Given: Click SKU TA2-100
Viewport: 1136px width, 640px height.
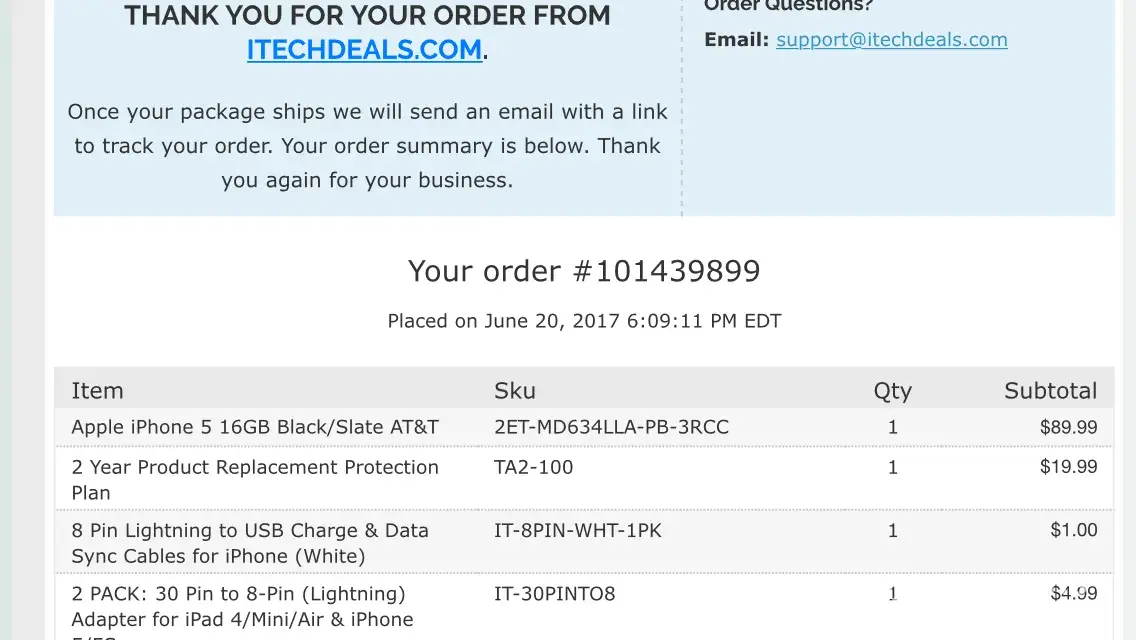Looking at the screenshot, I should [533, 467].
